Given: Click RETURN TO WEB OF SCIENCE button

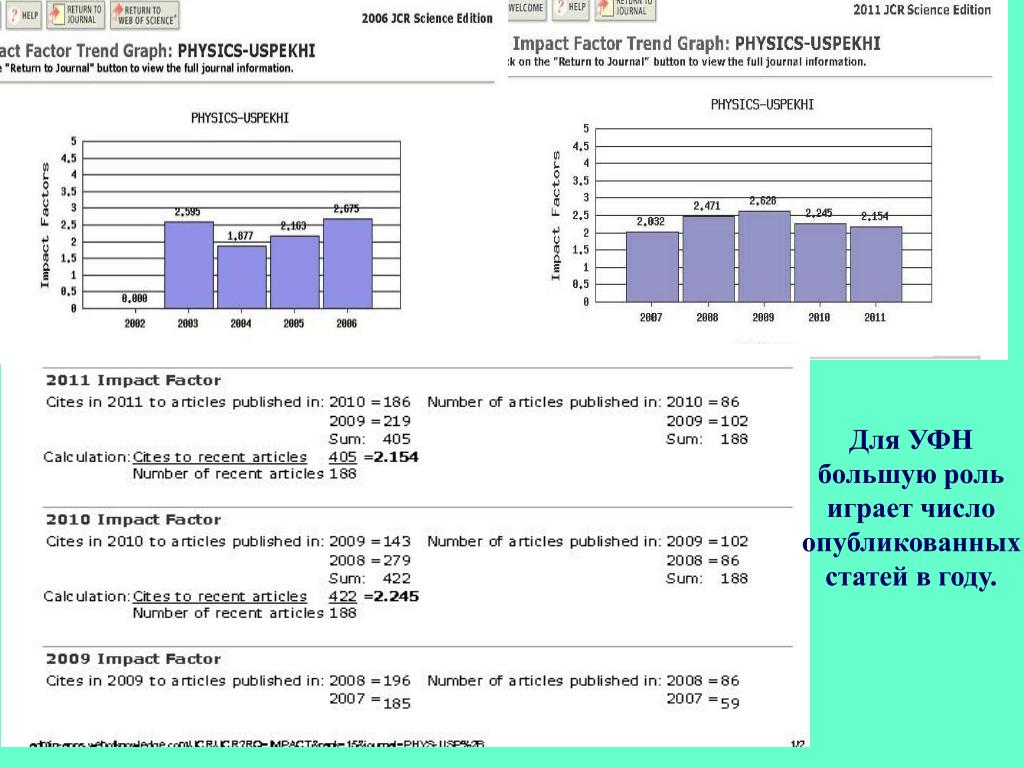Looking at the screenshot, I should 144,14.
